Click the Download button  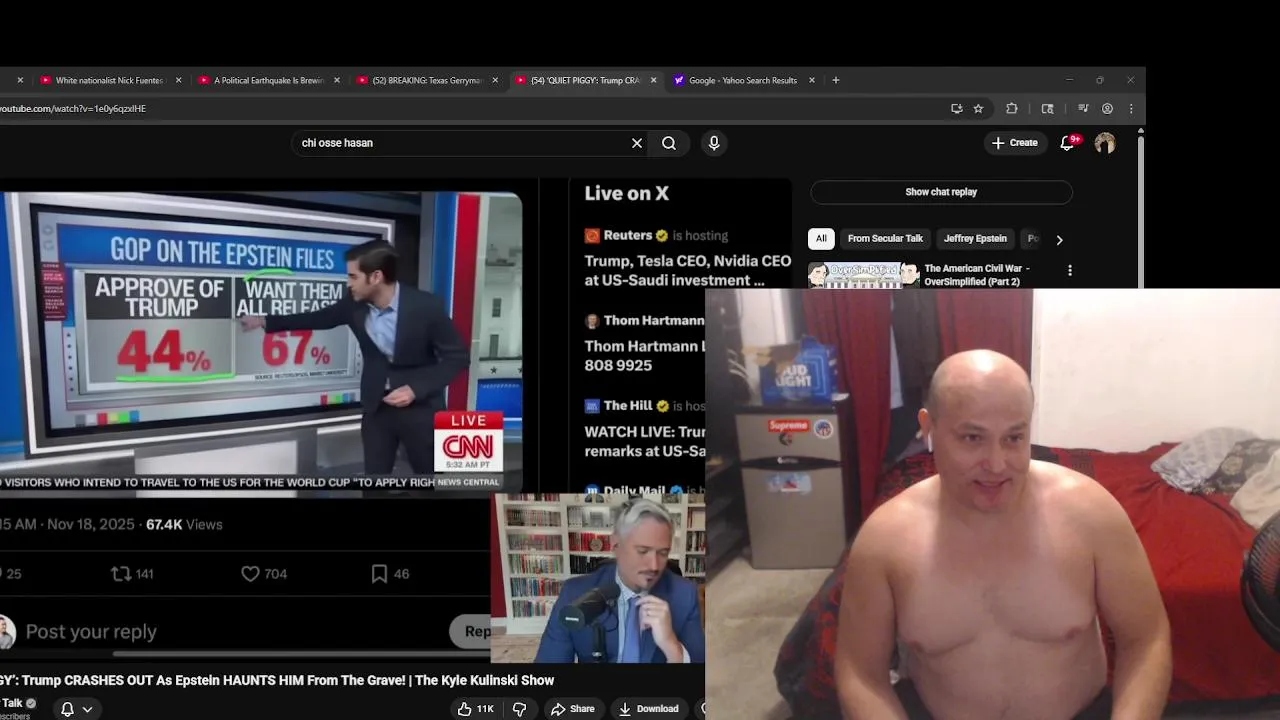click(648, 709)
